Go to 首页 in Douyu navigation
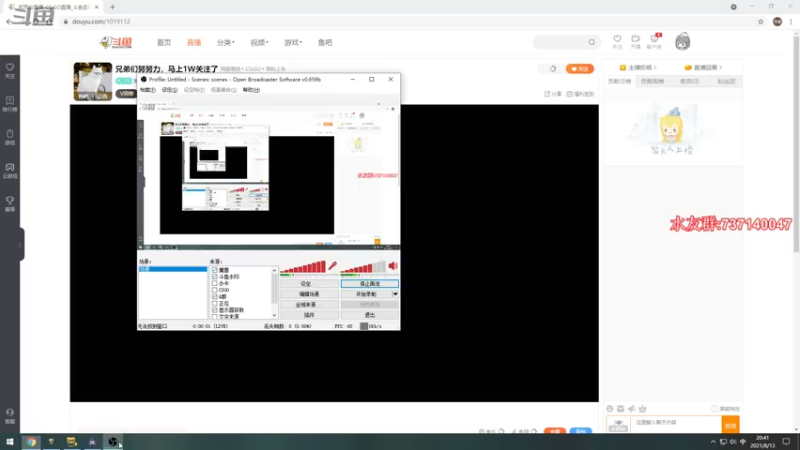 pyautogui.click(x=164, y=43)
